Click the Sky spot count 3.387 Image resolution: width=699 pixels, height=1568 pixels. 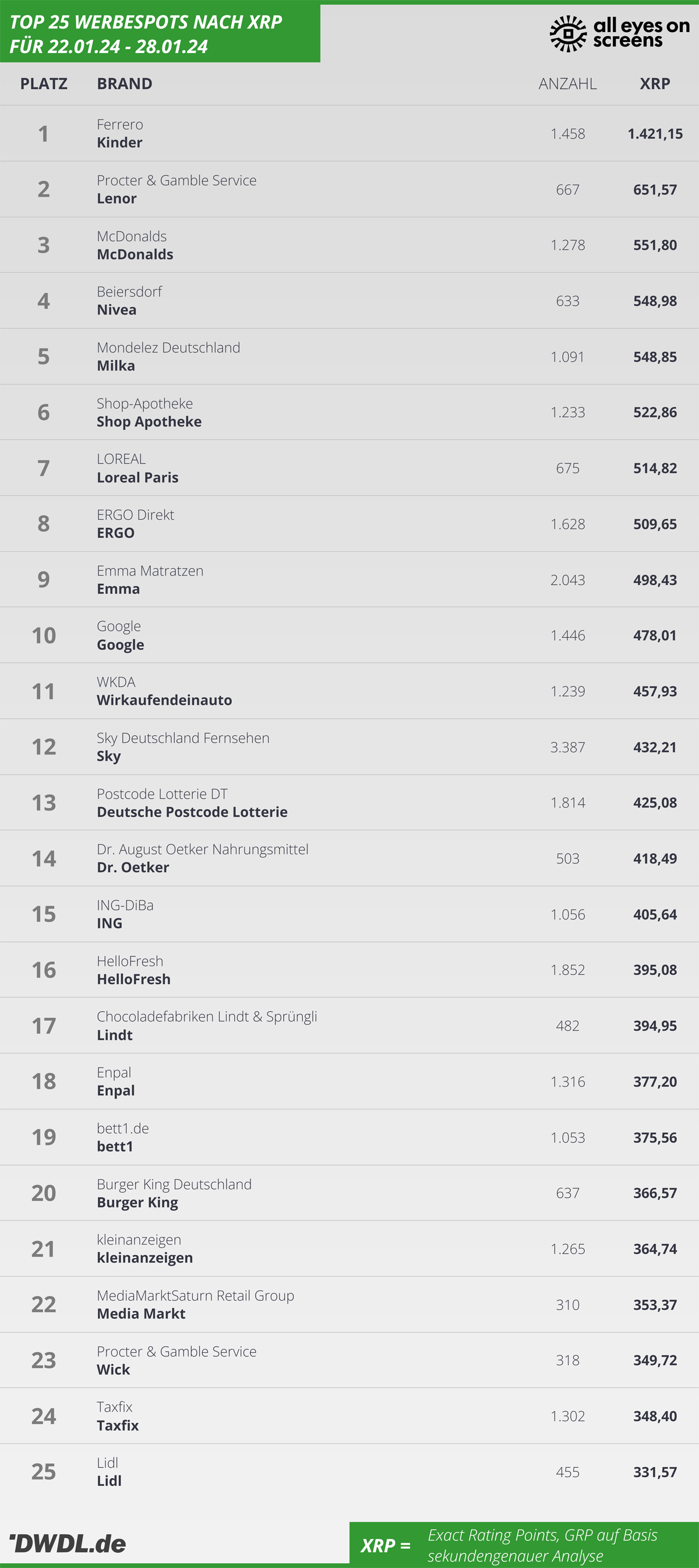(567, 747)
